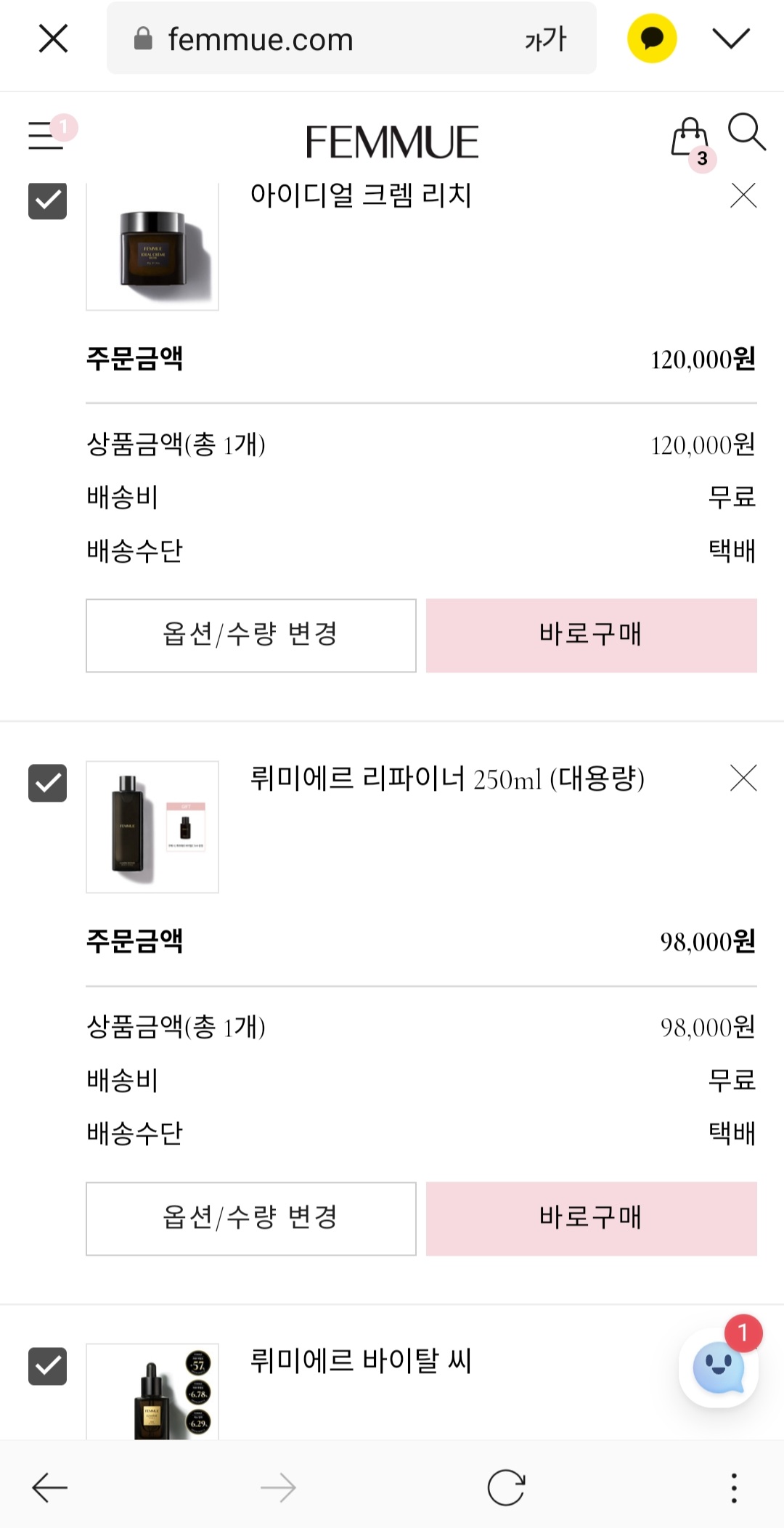Click 바로구매 for 뤼미에르 리파이너
The height and width of the screenshot is (1528, 784).
(592, 1219)
